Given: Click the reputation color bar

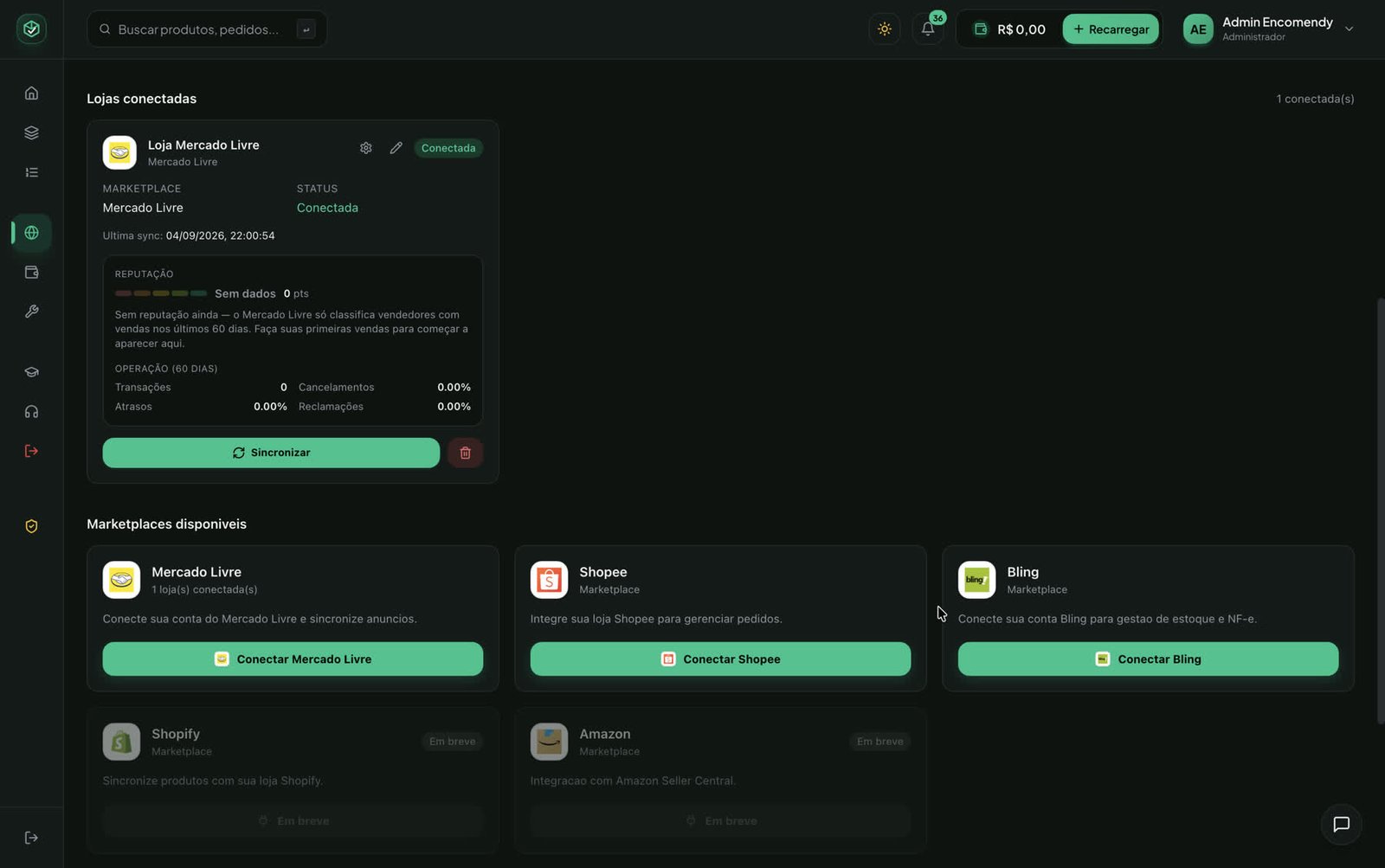Looking at the screenshot, I should pos(161,293).
